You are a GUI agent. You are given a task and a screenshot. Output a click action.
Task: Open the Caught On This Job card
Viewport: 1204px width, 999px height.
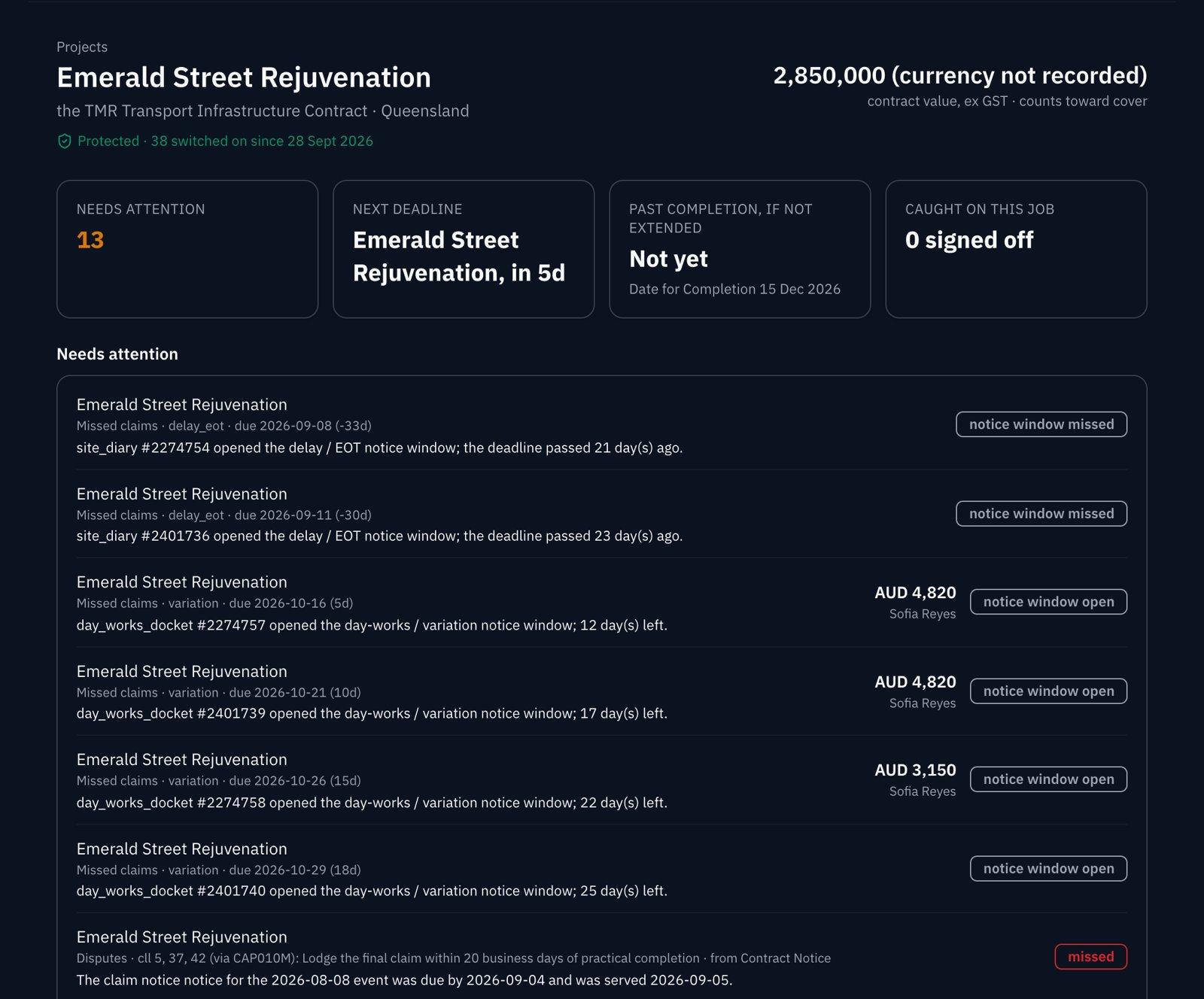tap(1016, 249)
